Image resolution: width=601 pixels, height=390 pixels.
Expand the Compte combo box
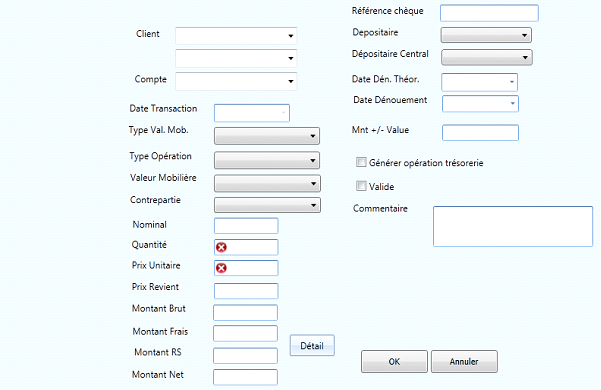tap(236, 81)
